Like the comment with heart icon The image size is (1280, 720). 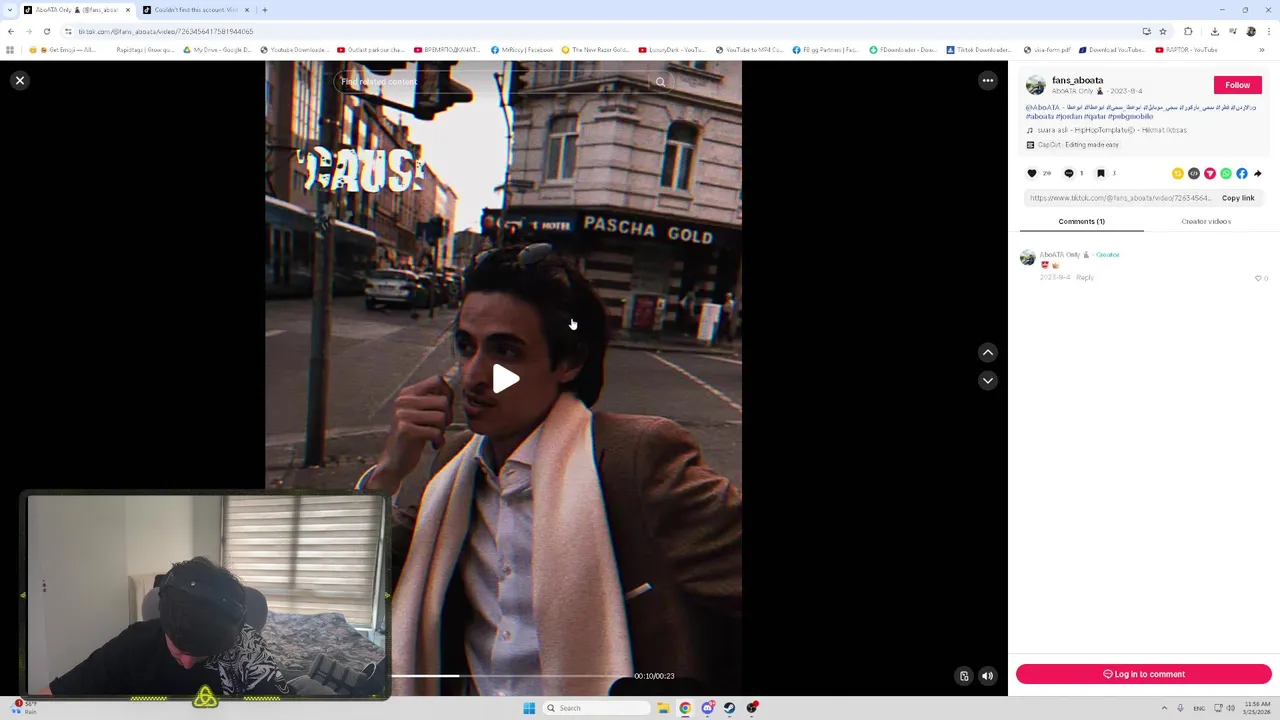(x=1258, y=278)
